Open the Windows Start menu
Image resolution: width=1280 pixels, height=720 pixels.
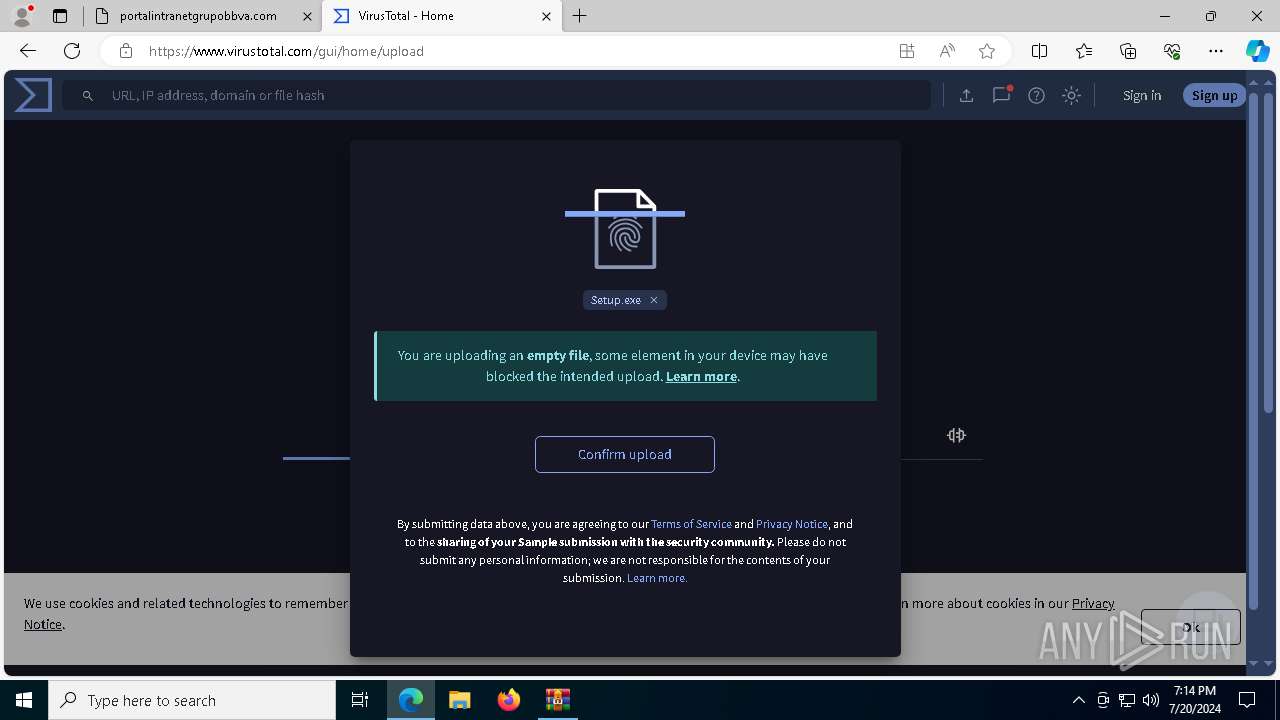(24, 700)
